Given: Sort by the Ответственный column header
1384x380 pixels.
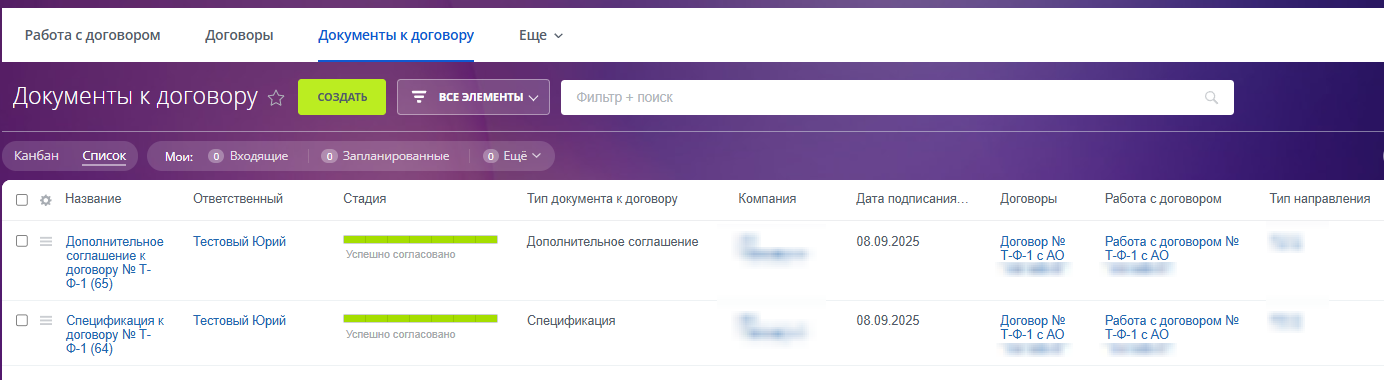Looking at the screenshot, I should click(x=238, y=199).
